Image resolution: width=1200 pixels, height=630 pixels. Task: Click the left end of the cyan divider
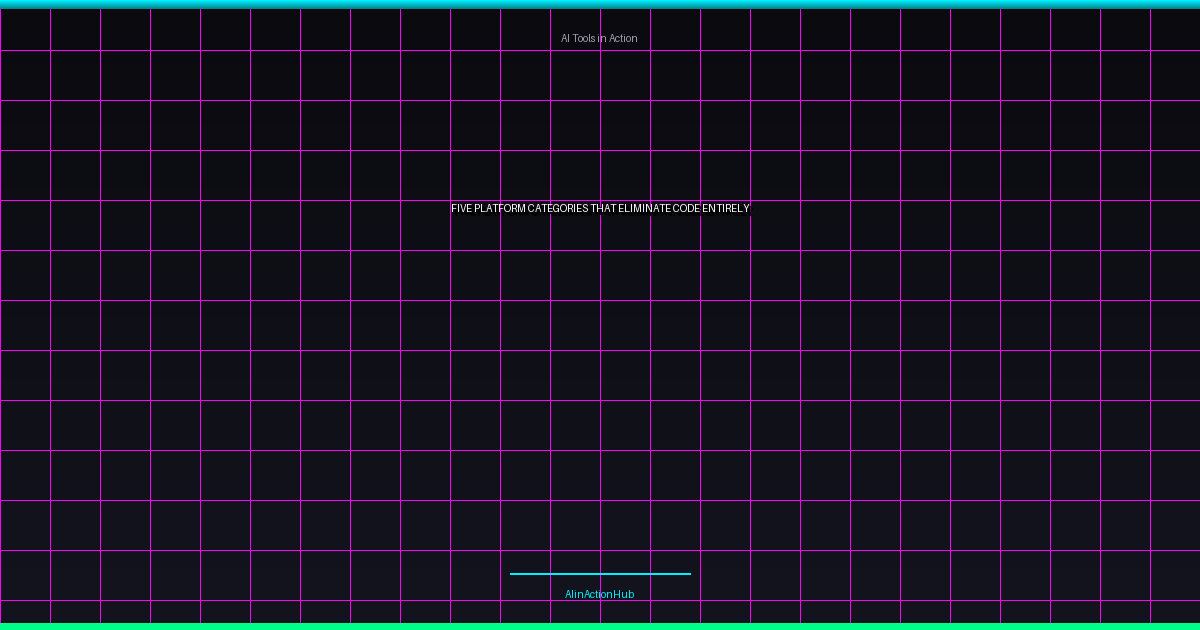pyautogui.click(x=513, y=574)
